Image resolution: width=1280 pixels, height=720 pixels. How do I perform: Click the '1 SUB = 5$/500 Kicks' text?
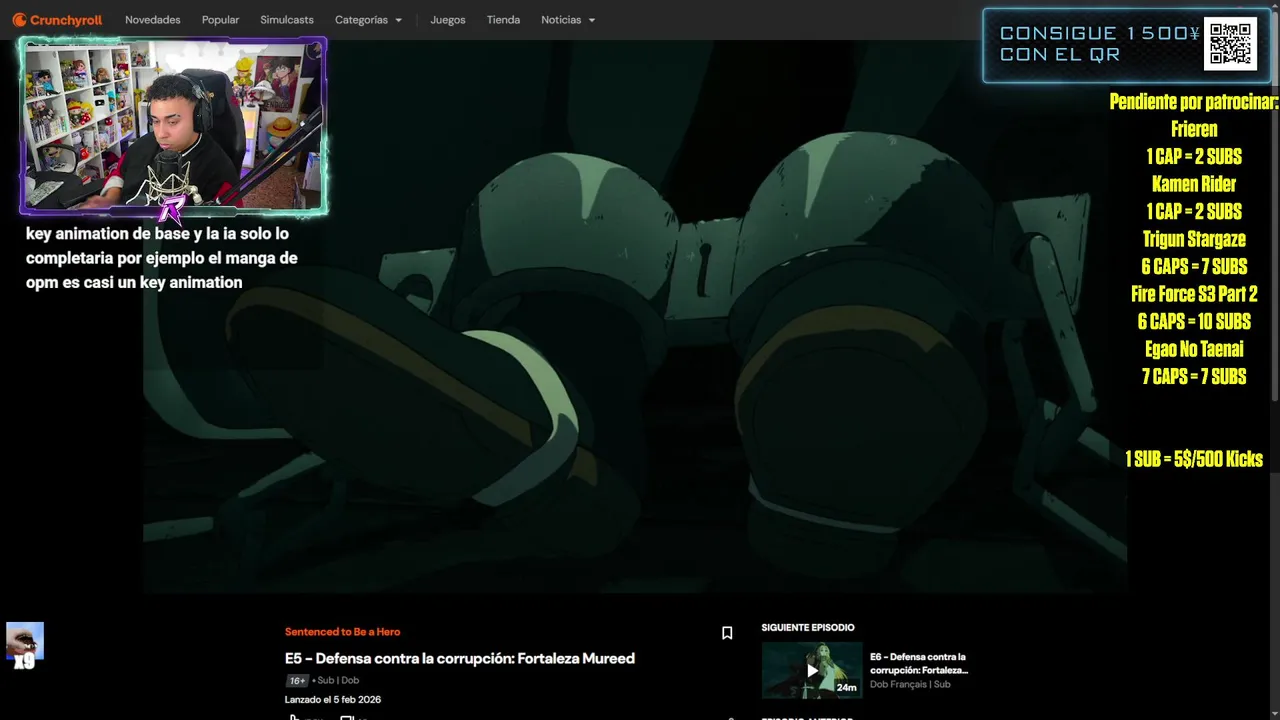(1194, 460)
